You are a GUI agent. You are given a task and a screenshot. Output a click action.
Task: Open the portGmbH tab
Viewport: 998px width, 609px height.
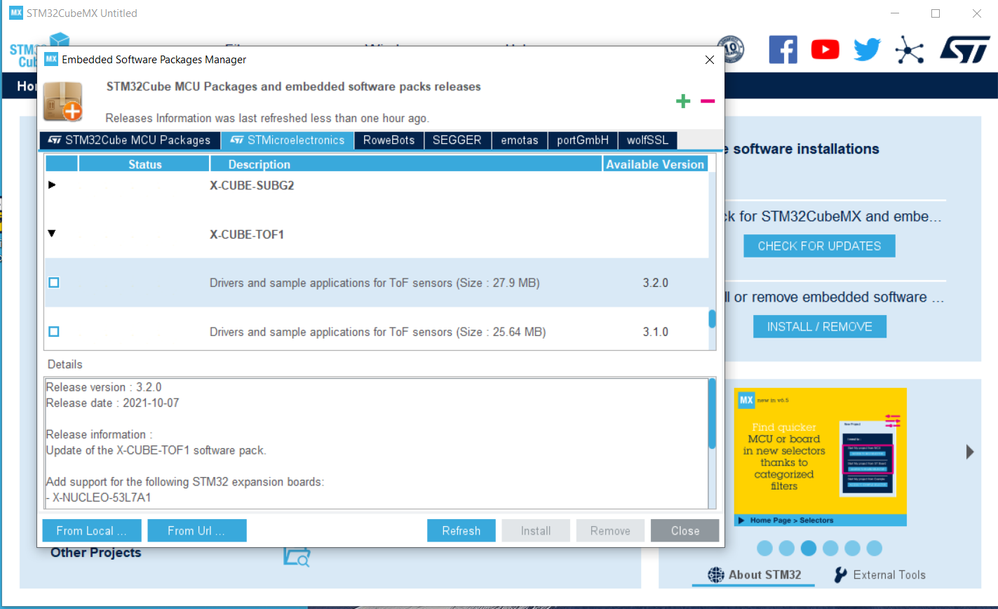click(x=582, y=140)
